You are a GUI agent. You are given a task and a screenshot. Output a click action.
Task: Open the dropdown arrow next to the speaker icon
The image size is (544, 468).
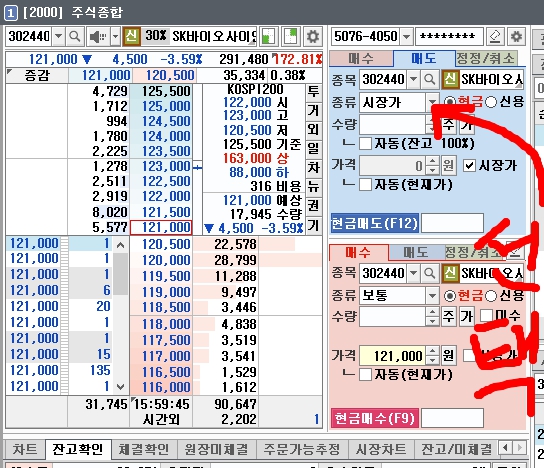click(x=116, y=36)
